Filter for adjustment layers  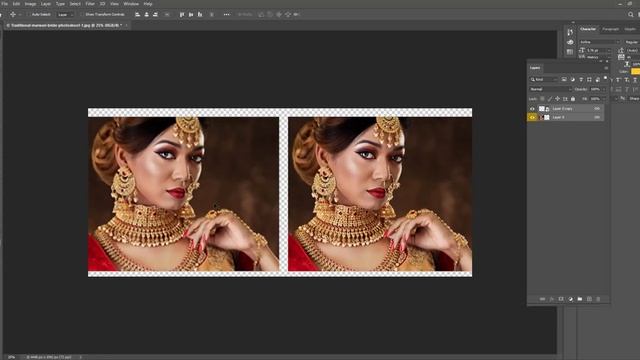(x=573, y=79)
